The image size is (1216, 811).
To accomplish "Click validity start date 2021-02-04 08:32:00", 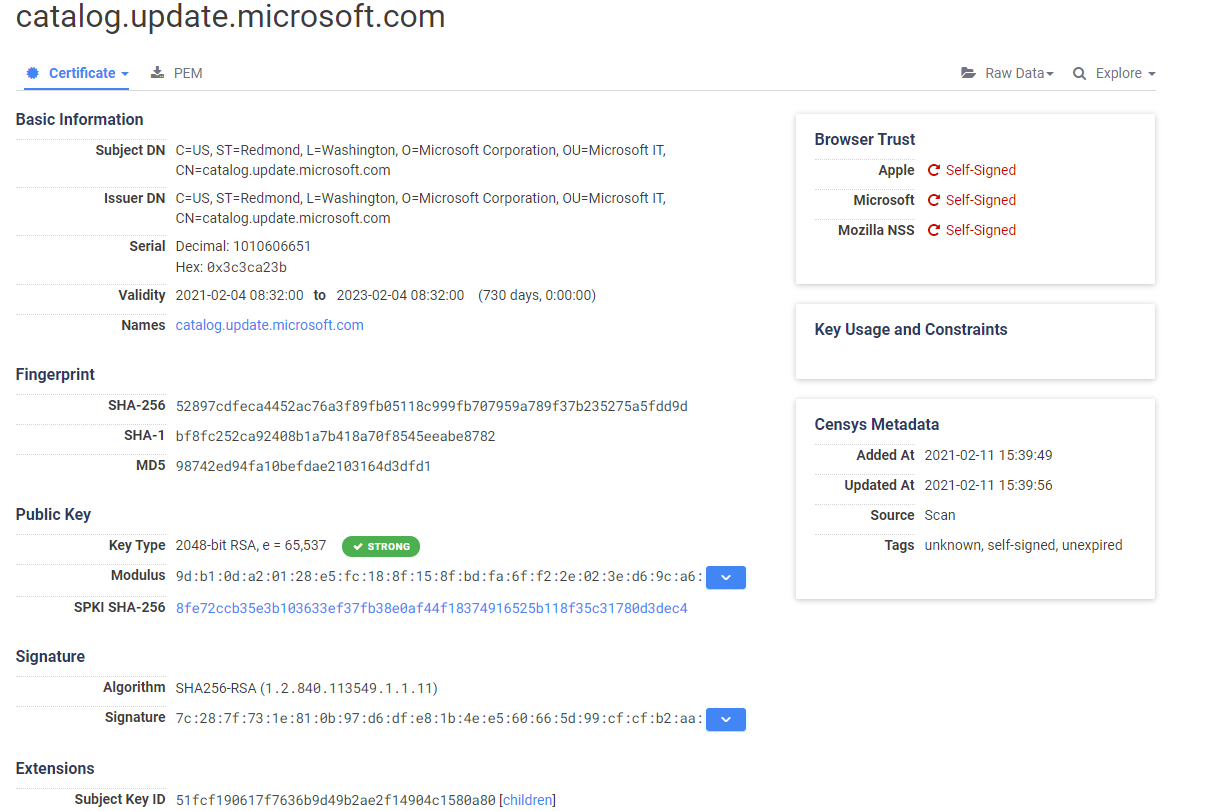I will [x=240, y=295].
